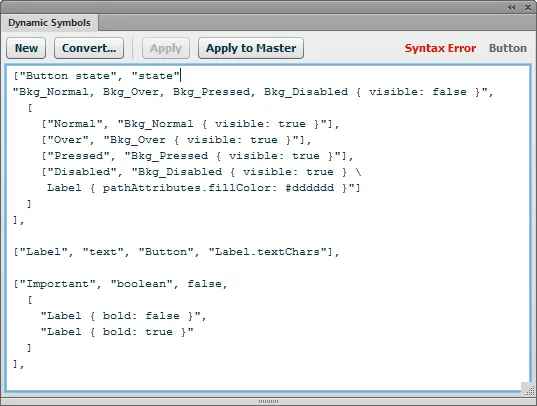Click the ["Over", "Bkg_Over line
The width and height of the screenshot is (537, 406).
click(x=176, y=140)
